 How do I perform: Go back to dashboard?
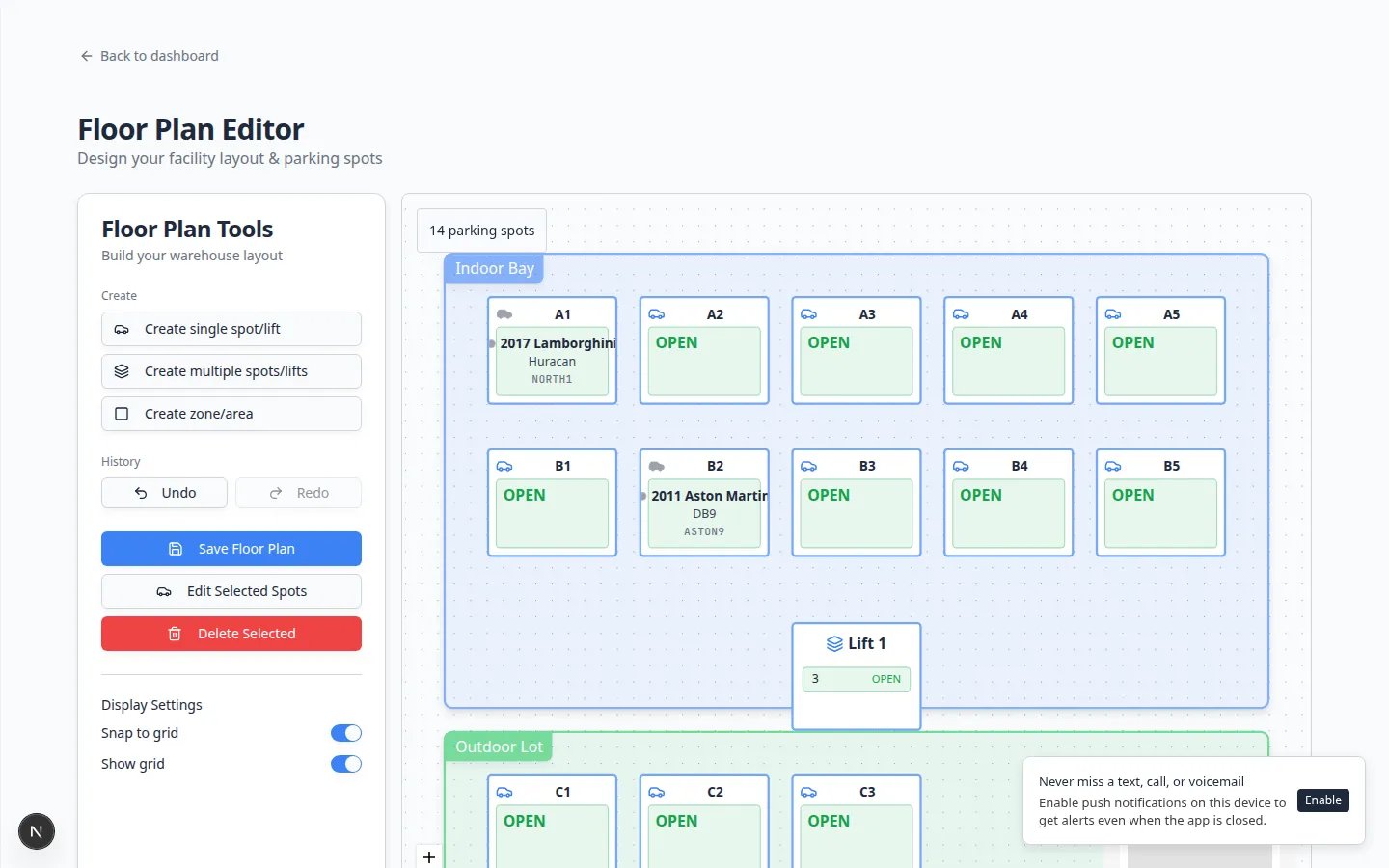[x=150, y=56]
